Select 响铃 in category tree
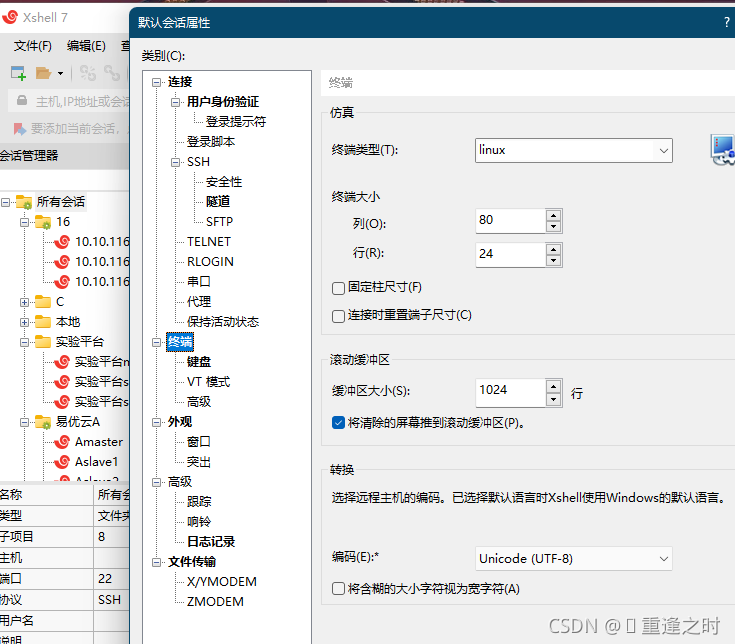 [199, 522]
